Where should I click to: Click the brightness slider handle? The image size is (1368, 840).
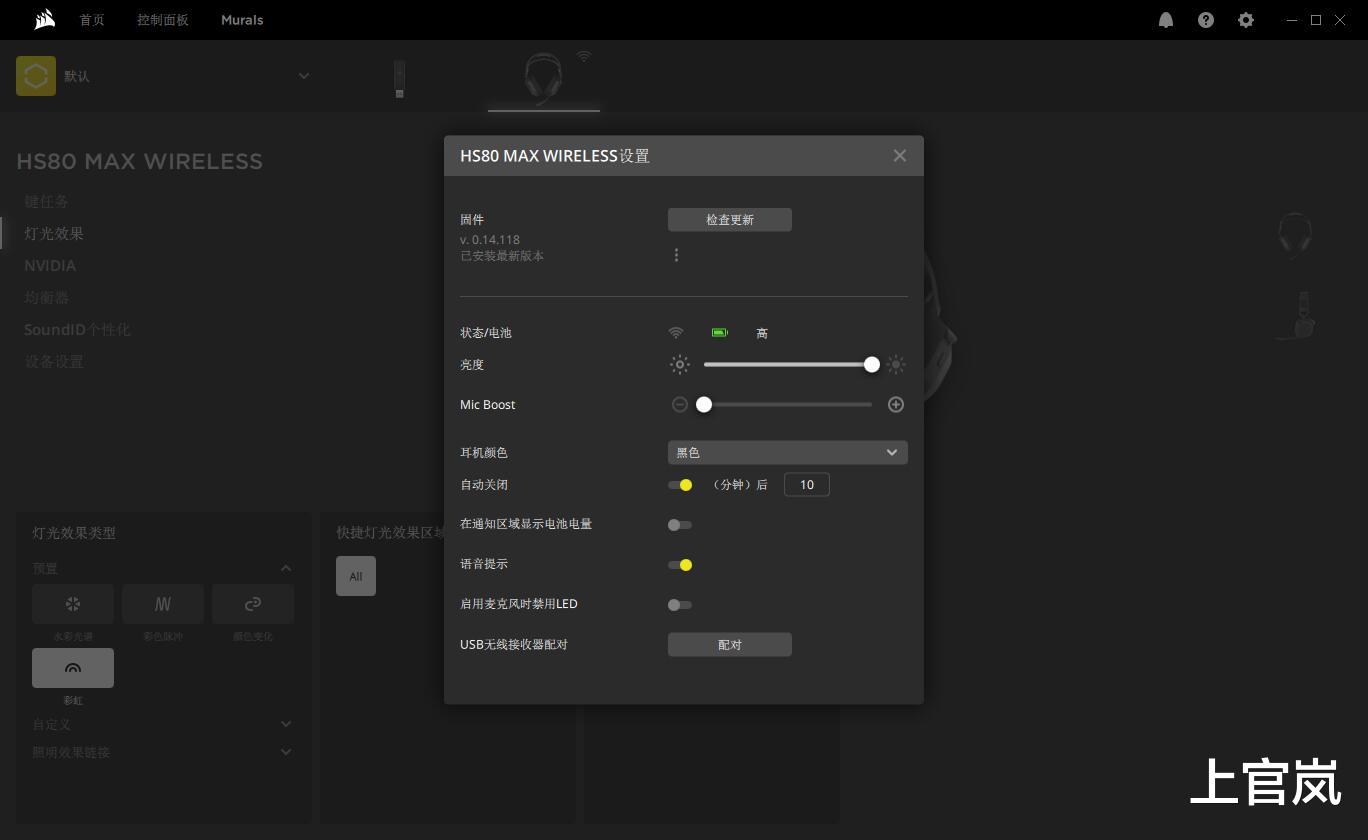coord(872,365)
